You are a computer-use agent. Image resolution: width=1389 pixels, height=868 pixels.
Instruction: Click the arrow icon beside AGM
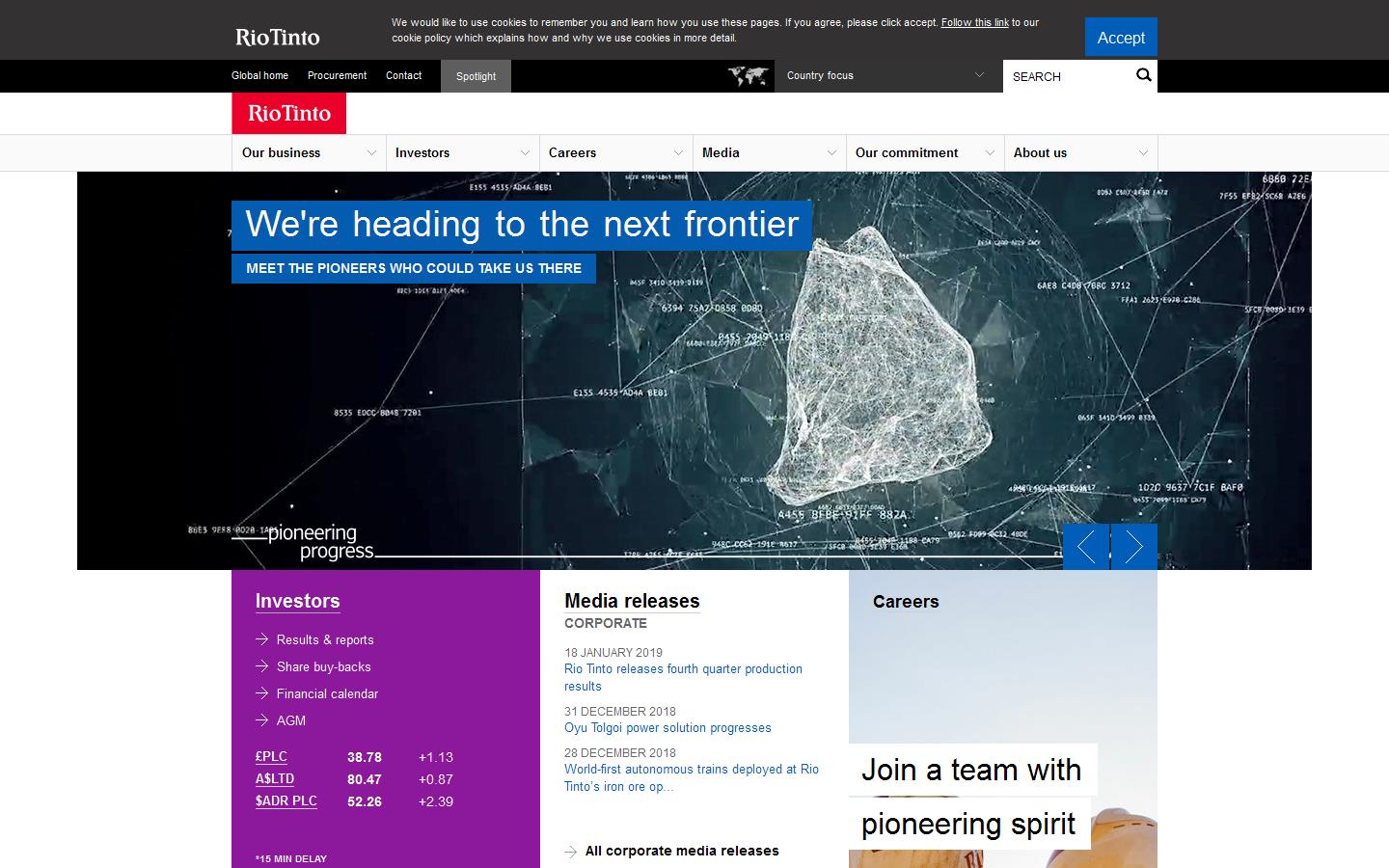point(261,720)
